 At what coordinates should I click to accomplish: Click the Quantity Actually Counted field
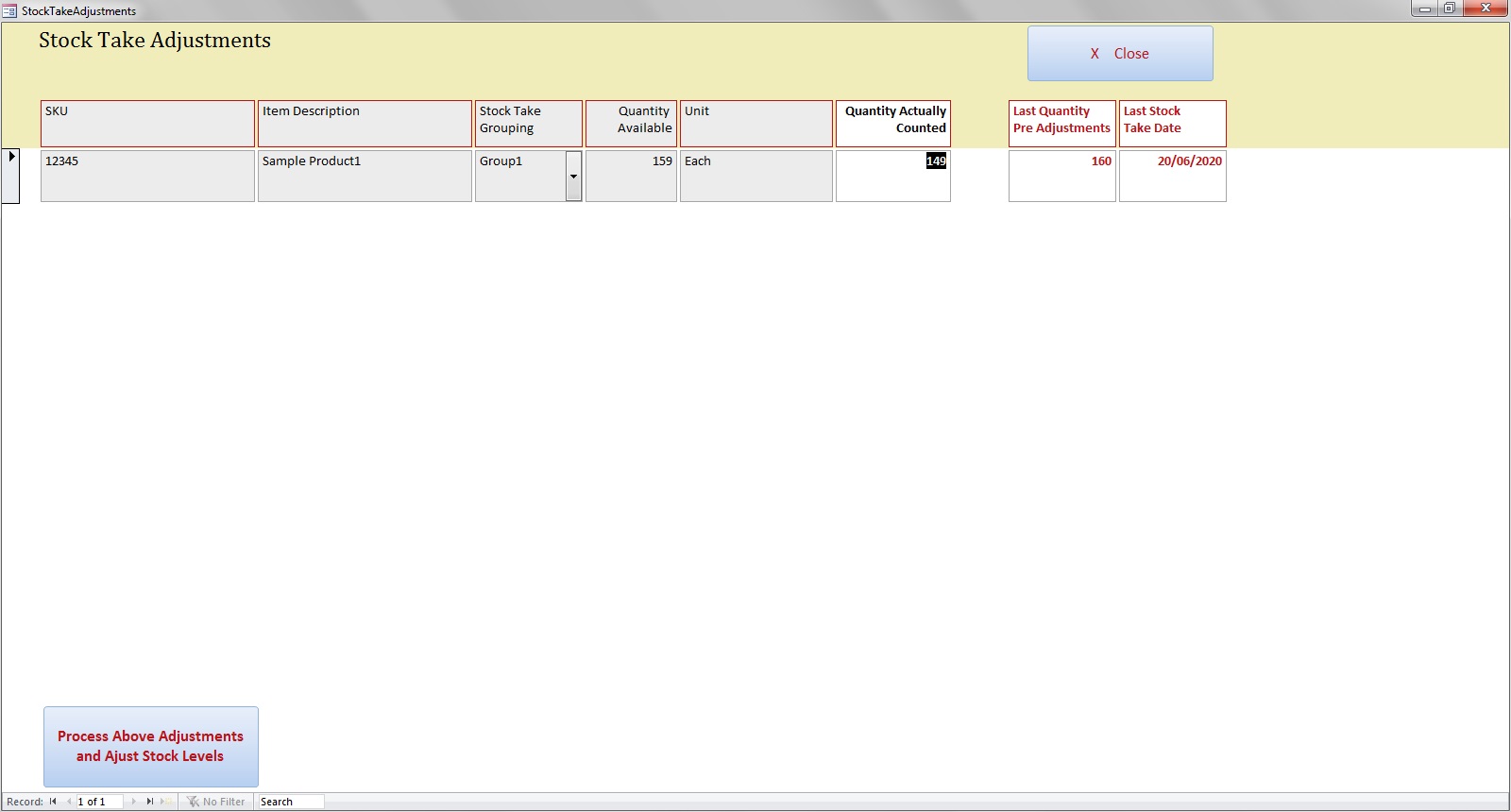892,176
